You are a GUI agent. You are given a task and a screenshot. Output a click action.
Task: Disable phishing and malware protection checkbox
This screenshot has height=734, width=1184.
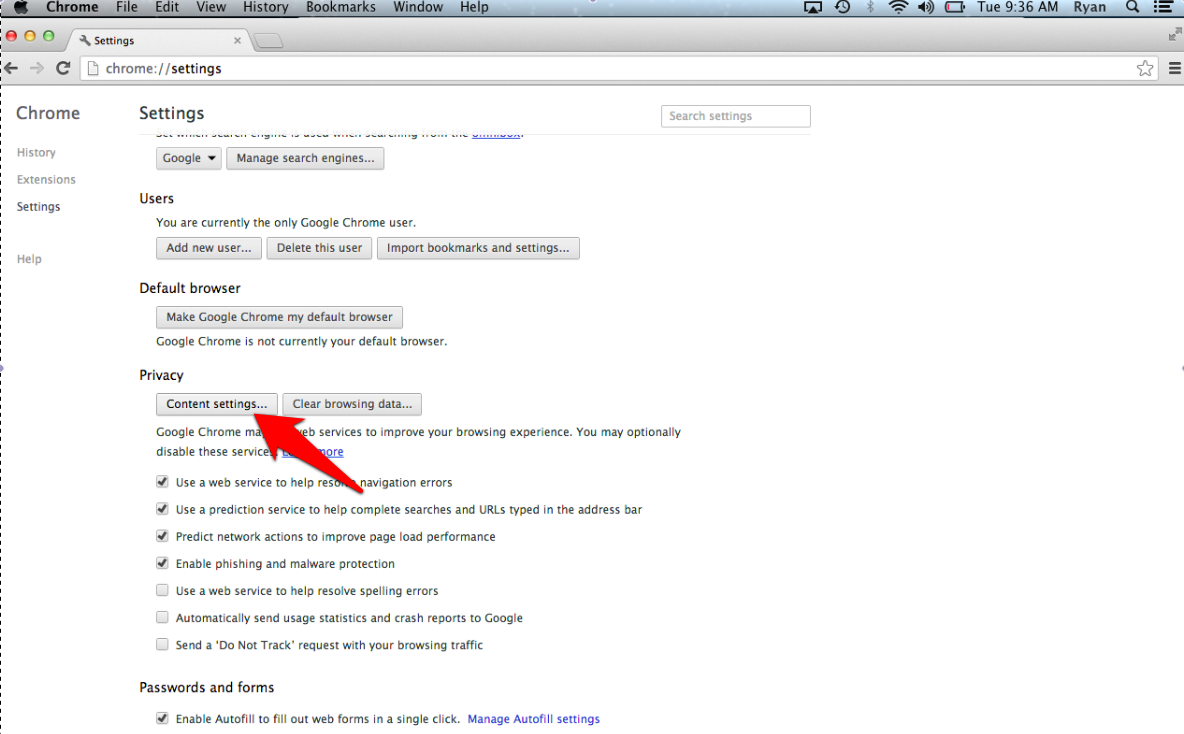[162, 563]
